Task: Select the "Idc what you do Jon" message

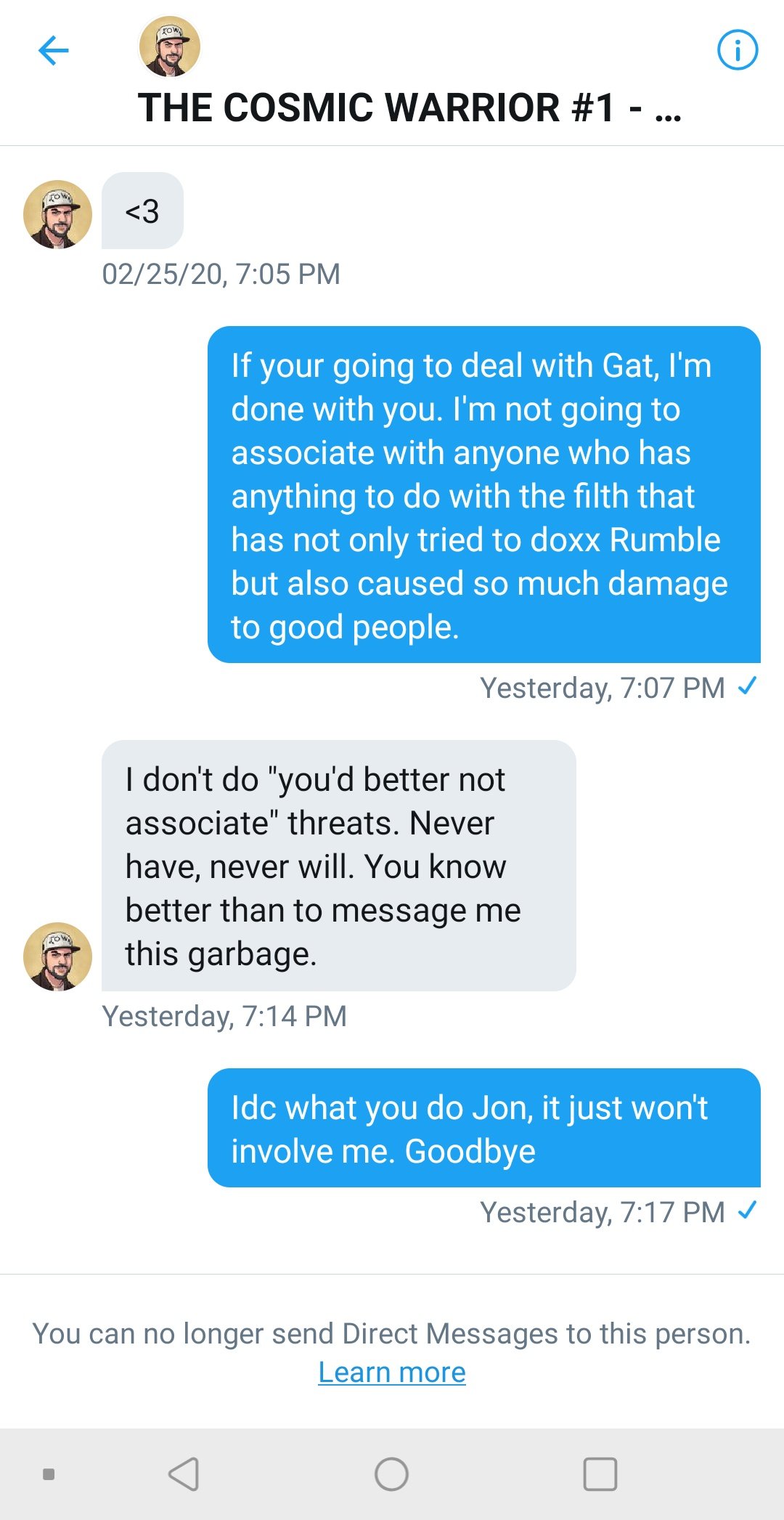Action: point(484,1128)
